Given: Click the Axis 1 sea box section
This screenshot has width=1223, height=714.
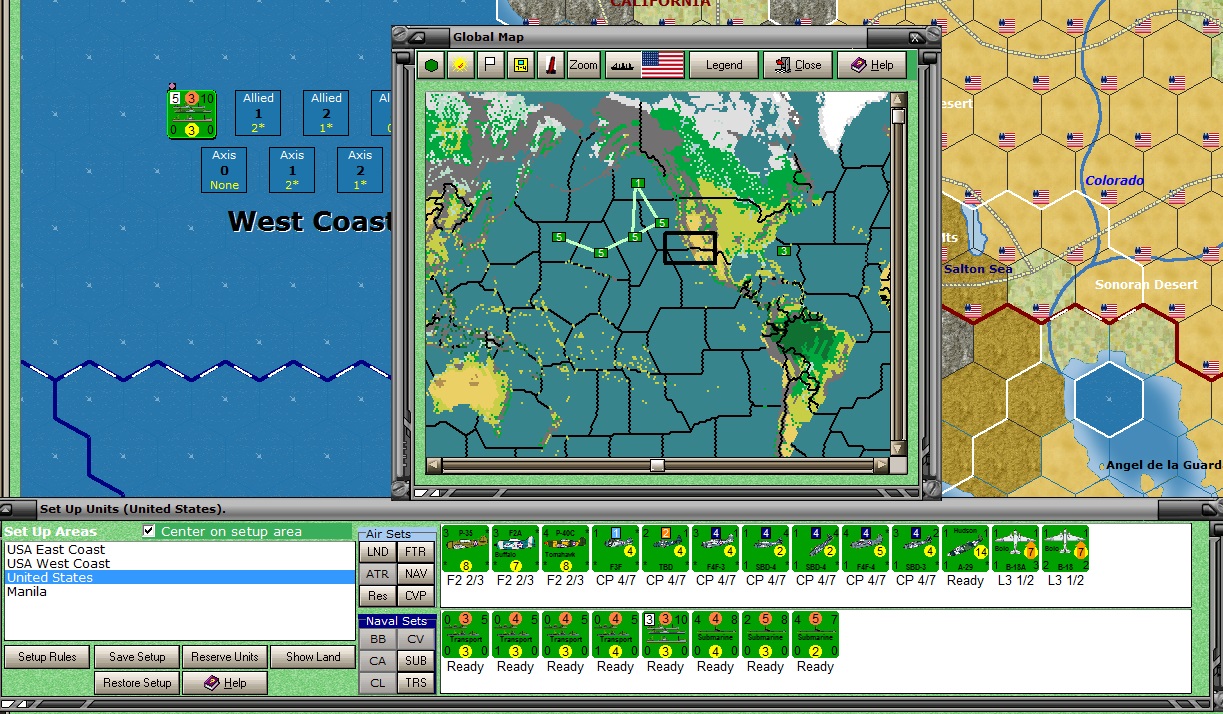Looking at the screenshot, I should [292, 170].
